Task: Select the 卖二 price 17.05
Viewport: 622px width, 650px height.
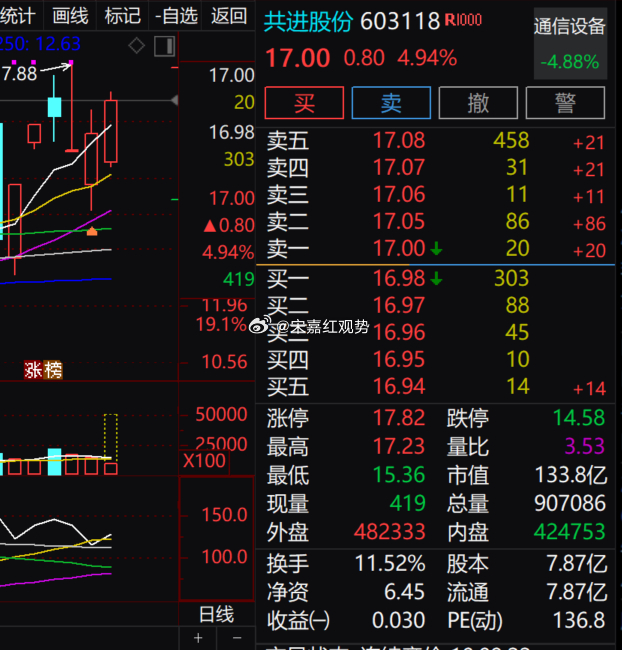Action: click(399, 221)
